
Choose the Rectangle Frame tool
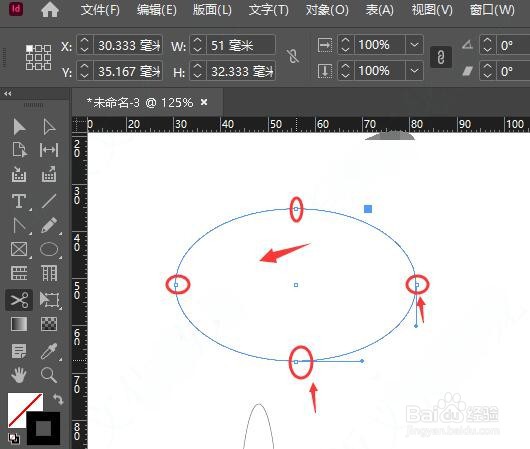[19, 249]
